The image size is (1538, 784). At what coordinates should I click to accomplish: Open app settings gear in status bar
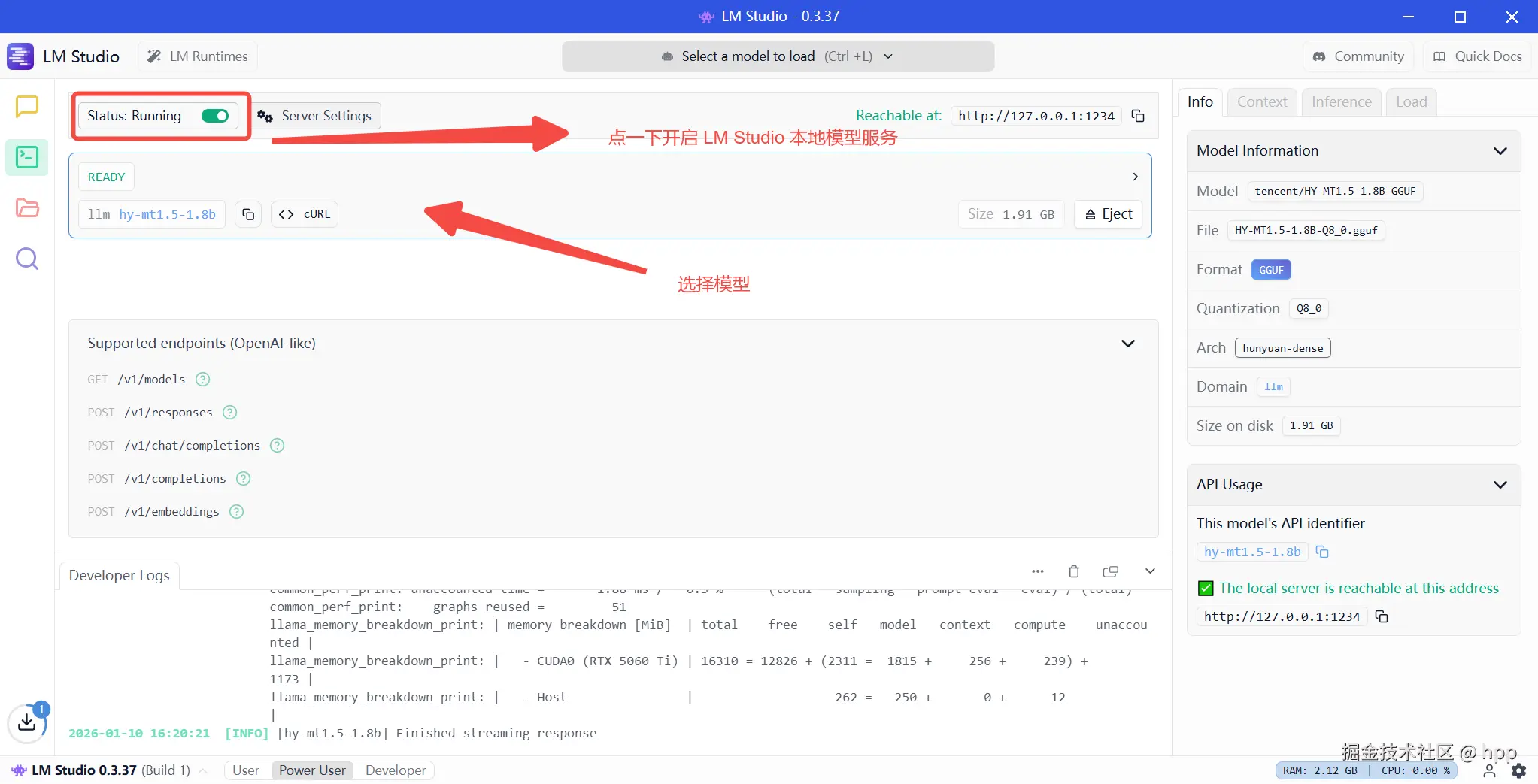(1519, 770)
